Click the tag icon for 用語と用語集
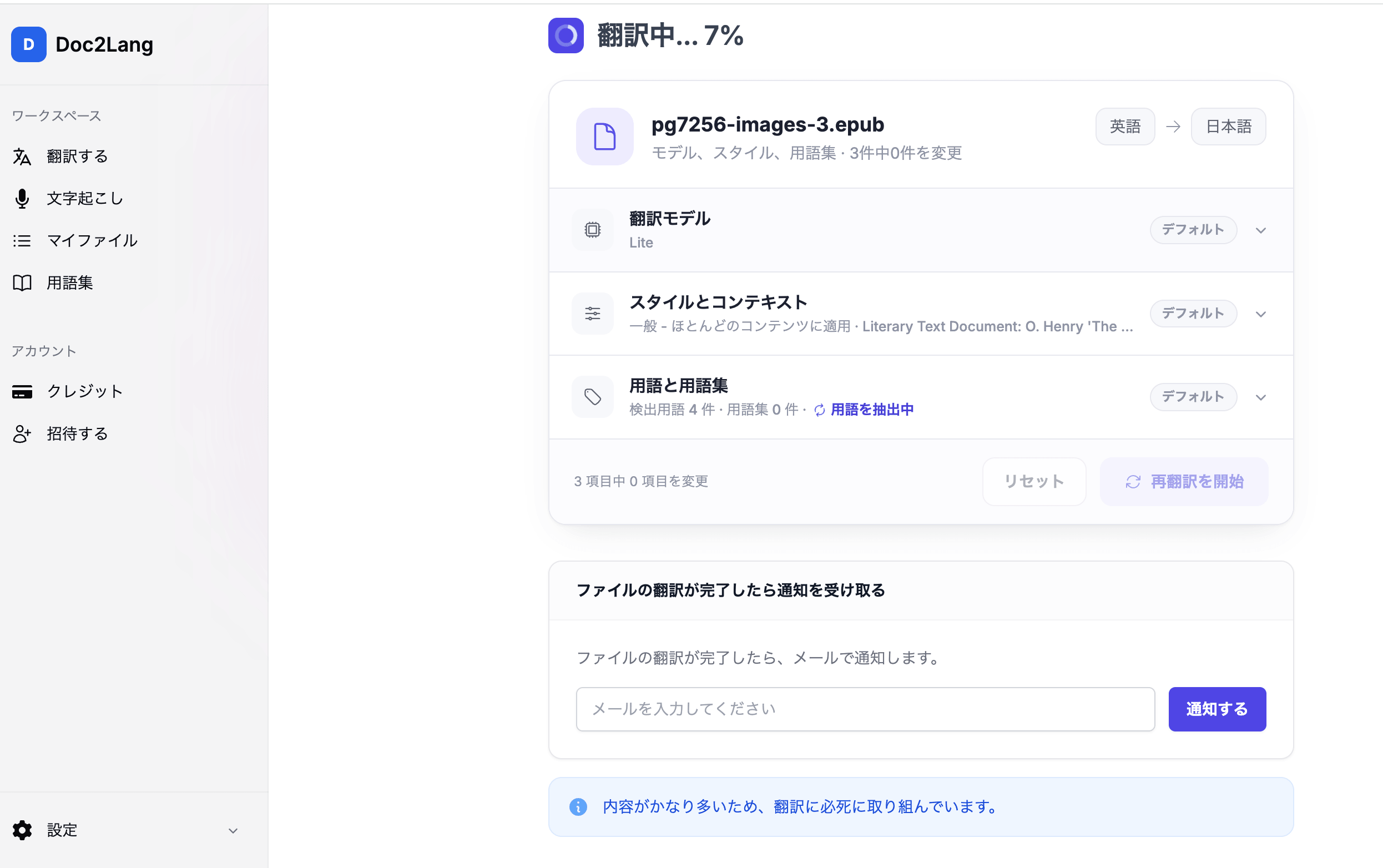1383x868 pixels. point(593,397)
